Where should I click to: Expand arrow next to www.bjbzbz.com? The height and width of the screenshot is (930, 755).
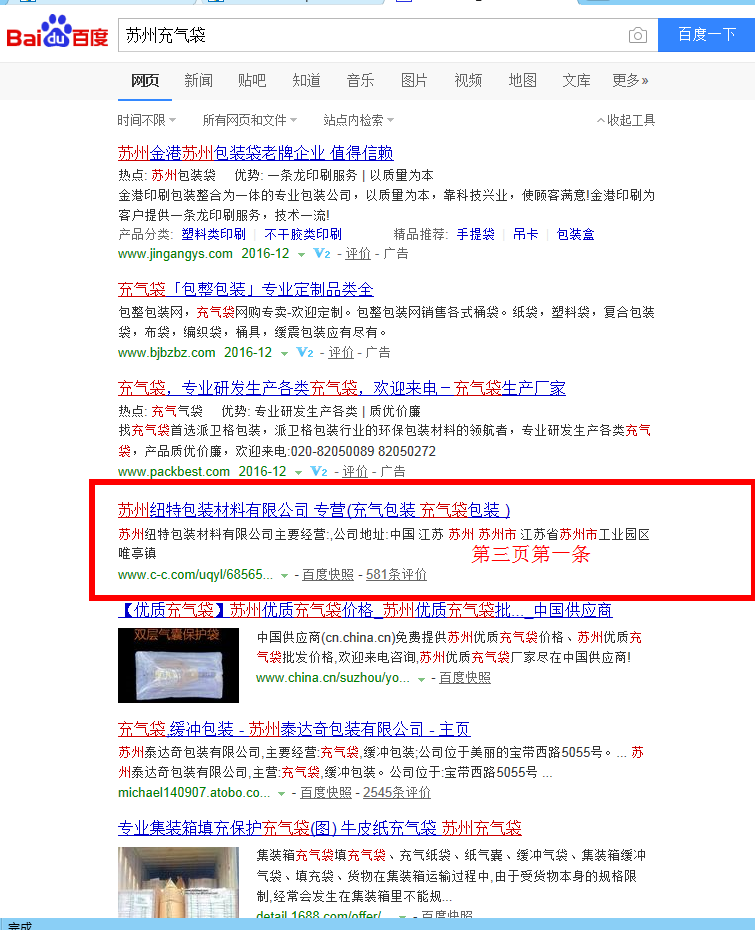(x=284, y=354)
